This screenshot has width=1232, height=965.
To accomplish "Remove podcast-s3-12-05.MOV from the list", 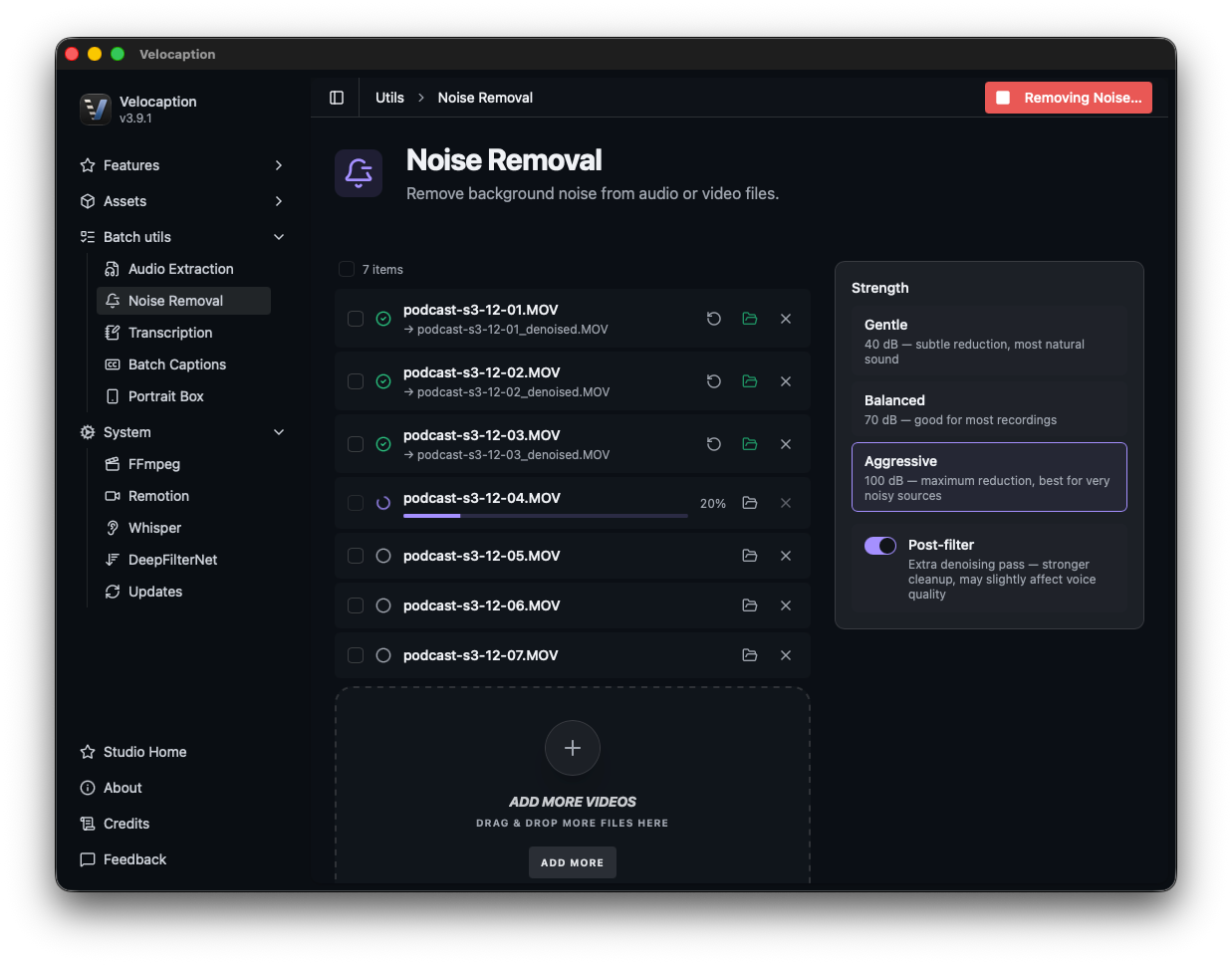I will tap(786, 556).
